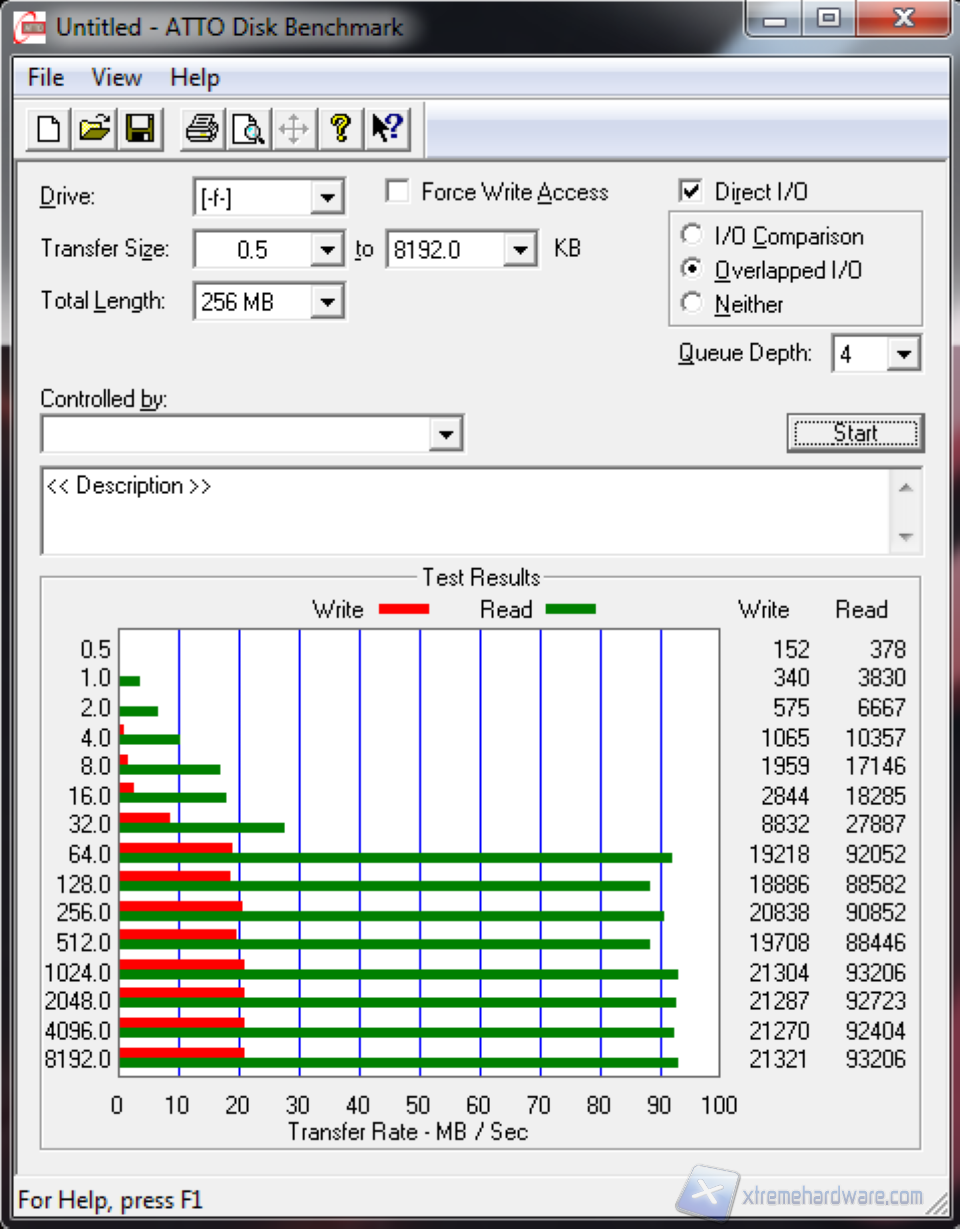The height and width of the screenshot is (1229, 960).
Task: Open the Total Length dropdown
Action: click(326, 301)
